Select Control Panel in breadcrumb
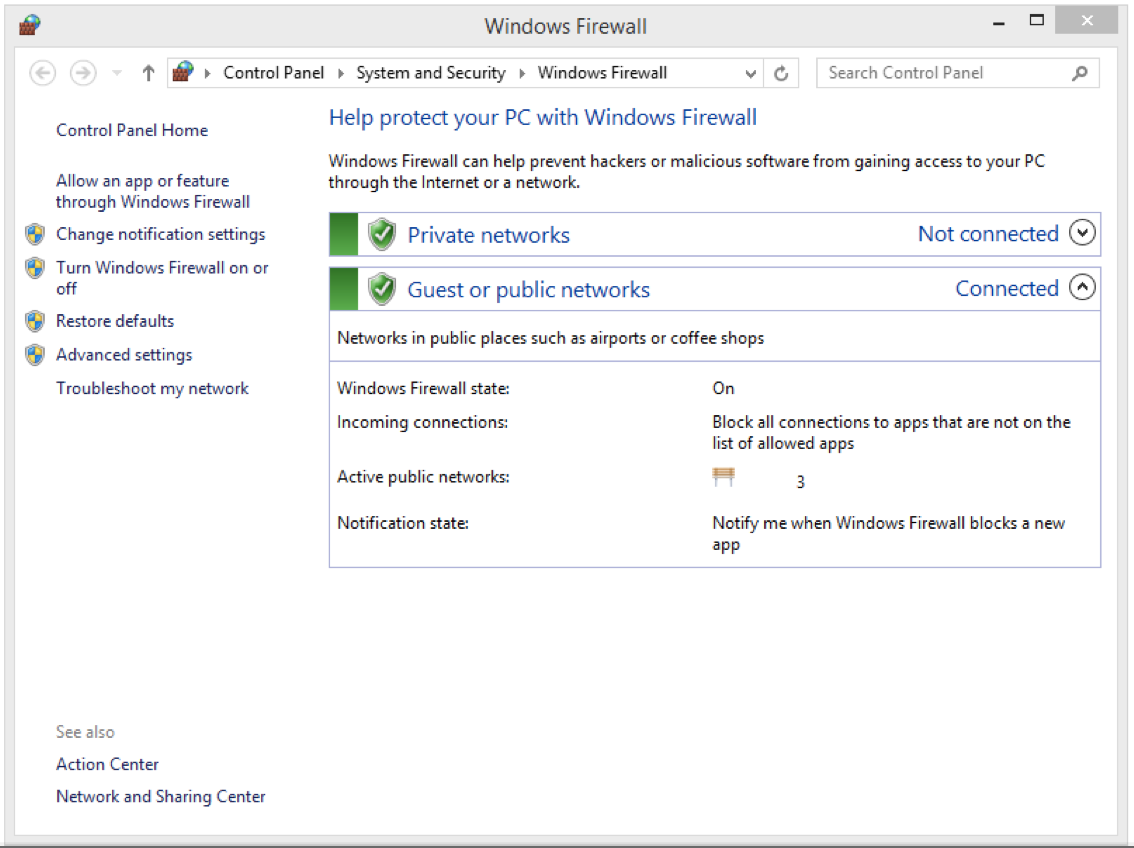This screenshot has width=1134, height=848. [273, 73]
